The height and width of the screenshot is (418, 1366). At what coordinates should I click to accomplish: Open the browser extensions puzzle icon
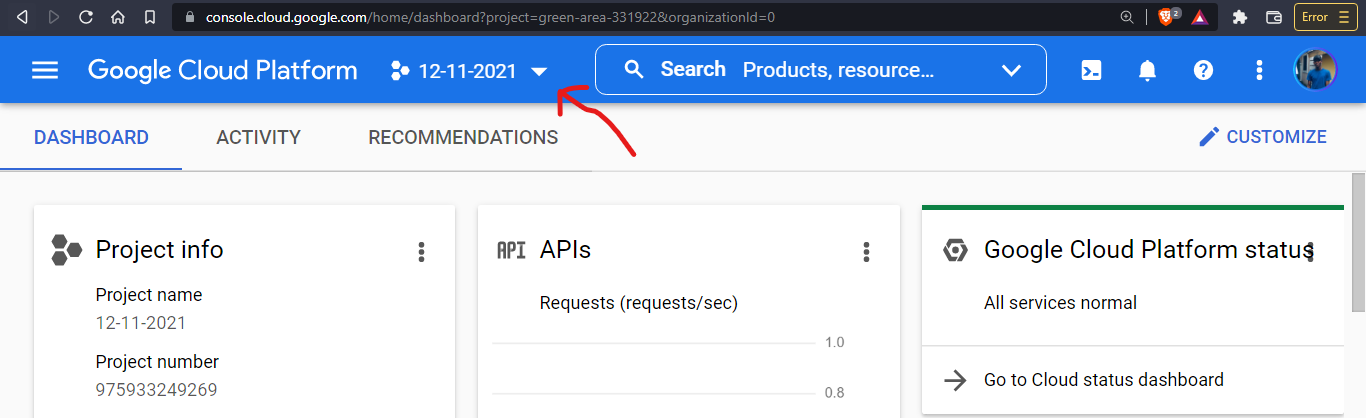(x=1241, y=17)
